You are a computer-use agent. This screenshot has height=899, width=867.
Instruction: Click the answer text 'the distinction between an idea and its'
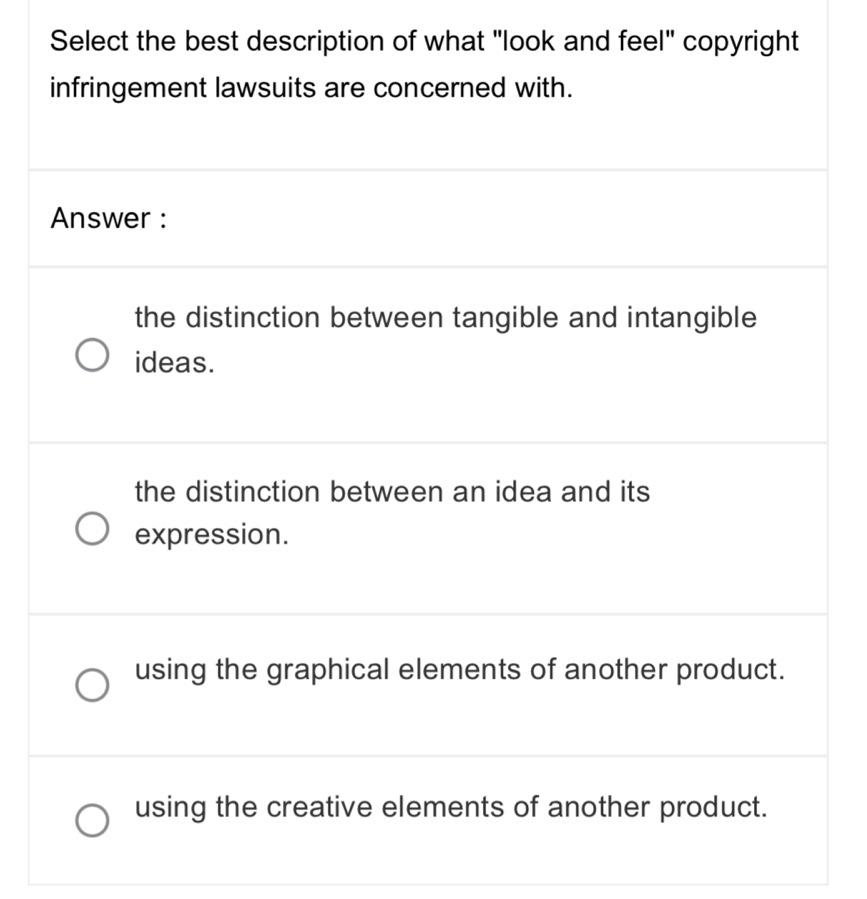pyautogui.click(x=392, y=491)
